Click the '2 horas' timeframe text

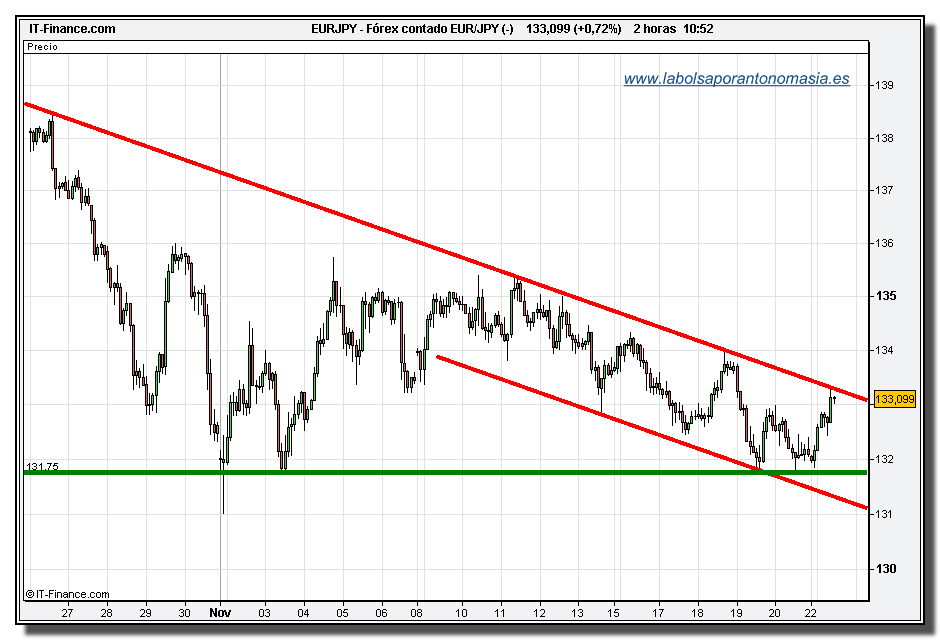click(655, 29)
